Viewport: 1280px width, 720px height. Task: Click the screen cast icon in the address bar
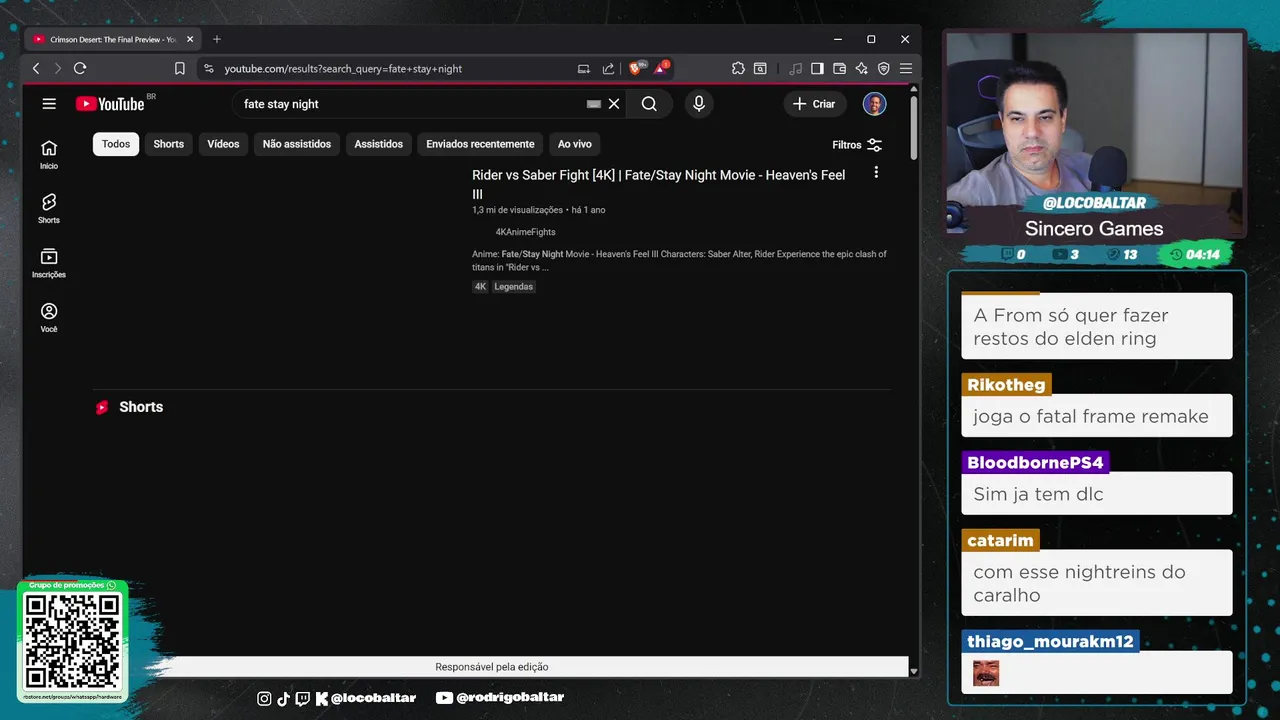(x=584, y=69)
